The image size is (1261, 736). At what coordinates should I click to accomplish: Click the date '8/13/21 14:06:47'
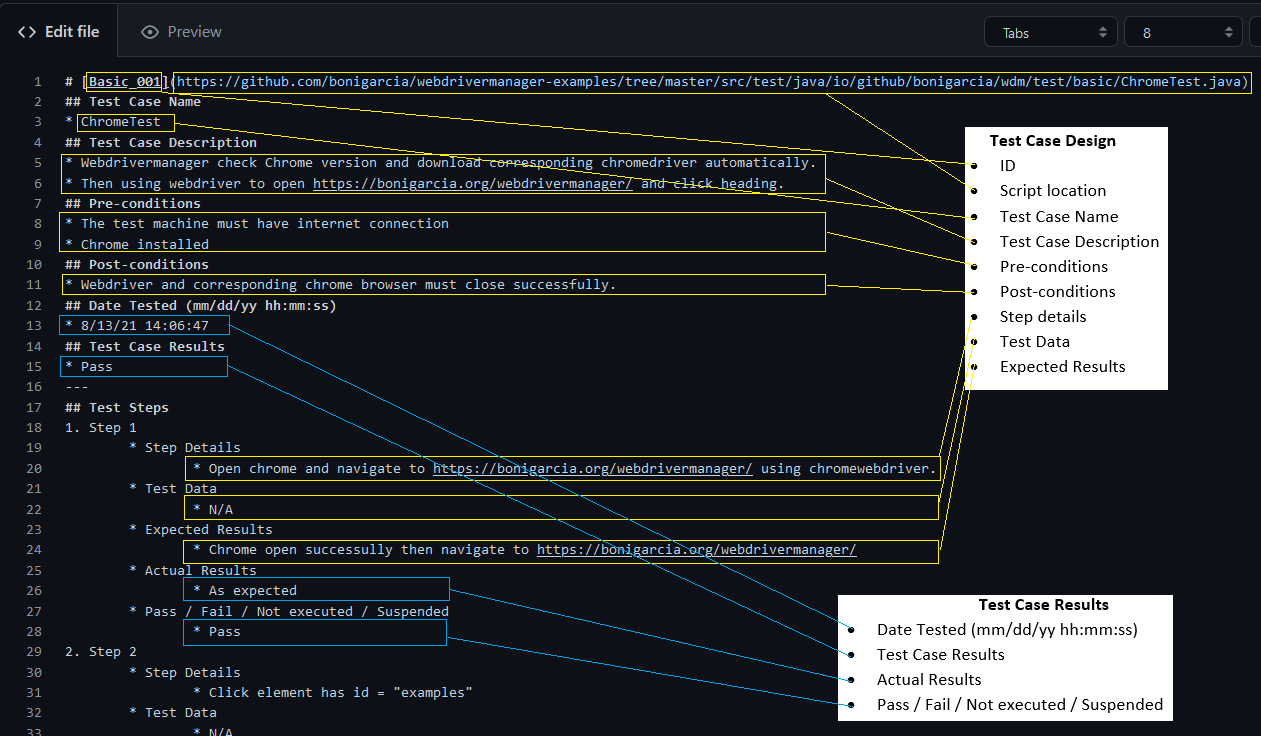pos(145,325)
